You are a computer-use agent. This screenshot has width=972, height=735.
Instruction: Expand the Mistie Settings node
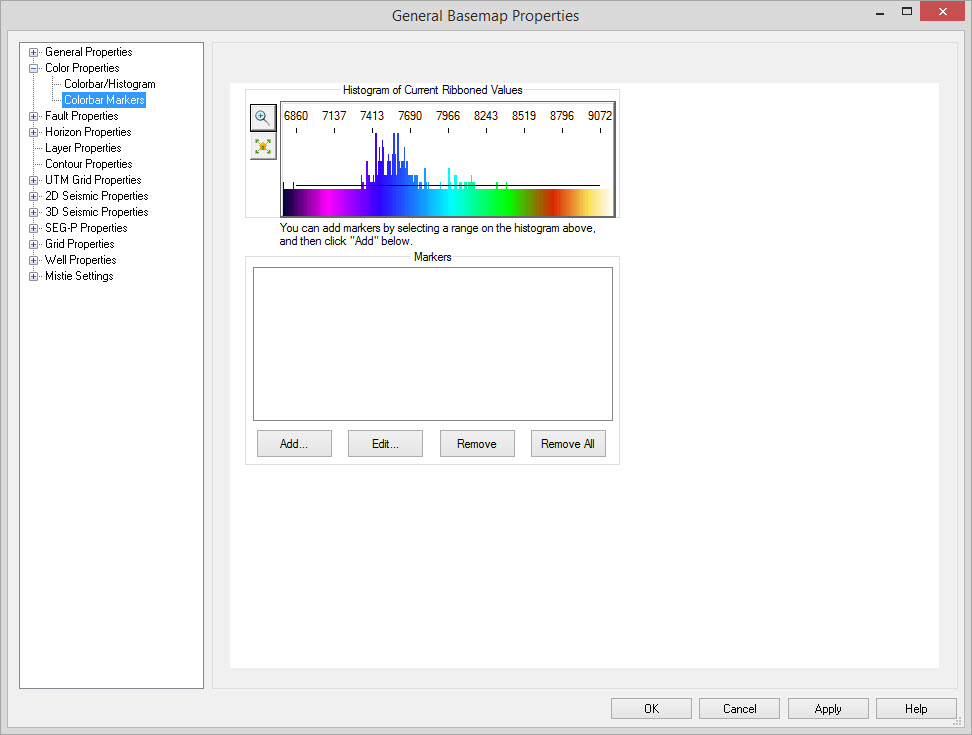tap(33, 276)
